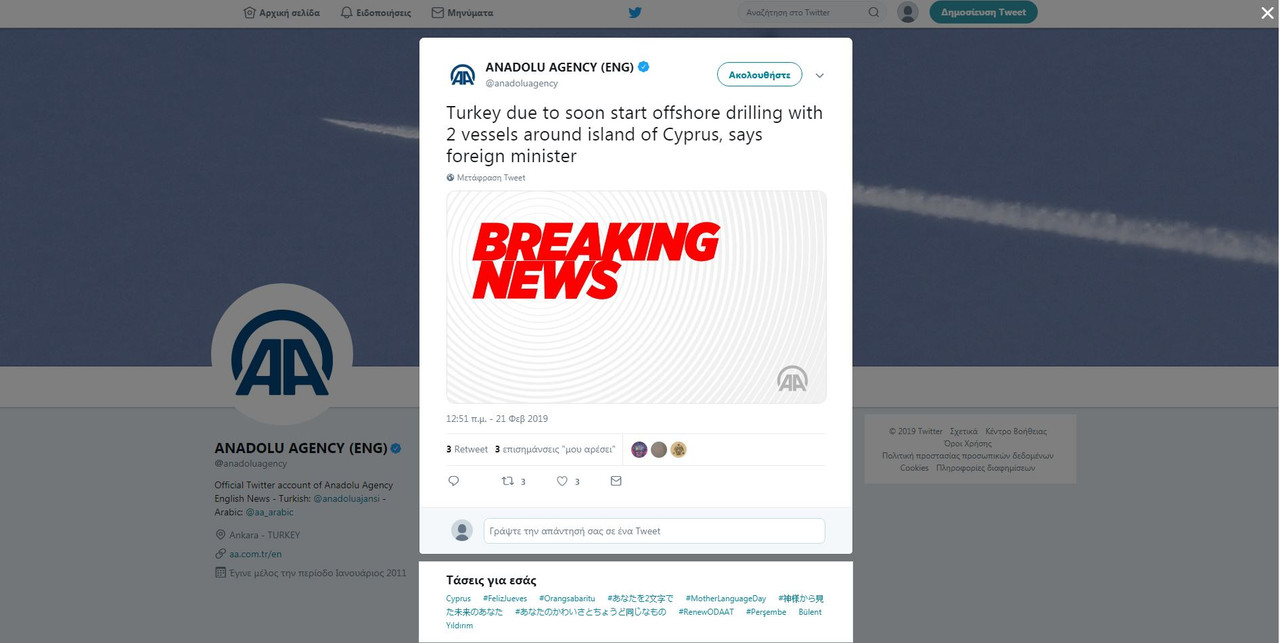The image size is (1280, 643).
Task: Expand the tweet options chevron
Action: click(820, 76)
